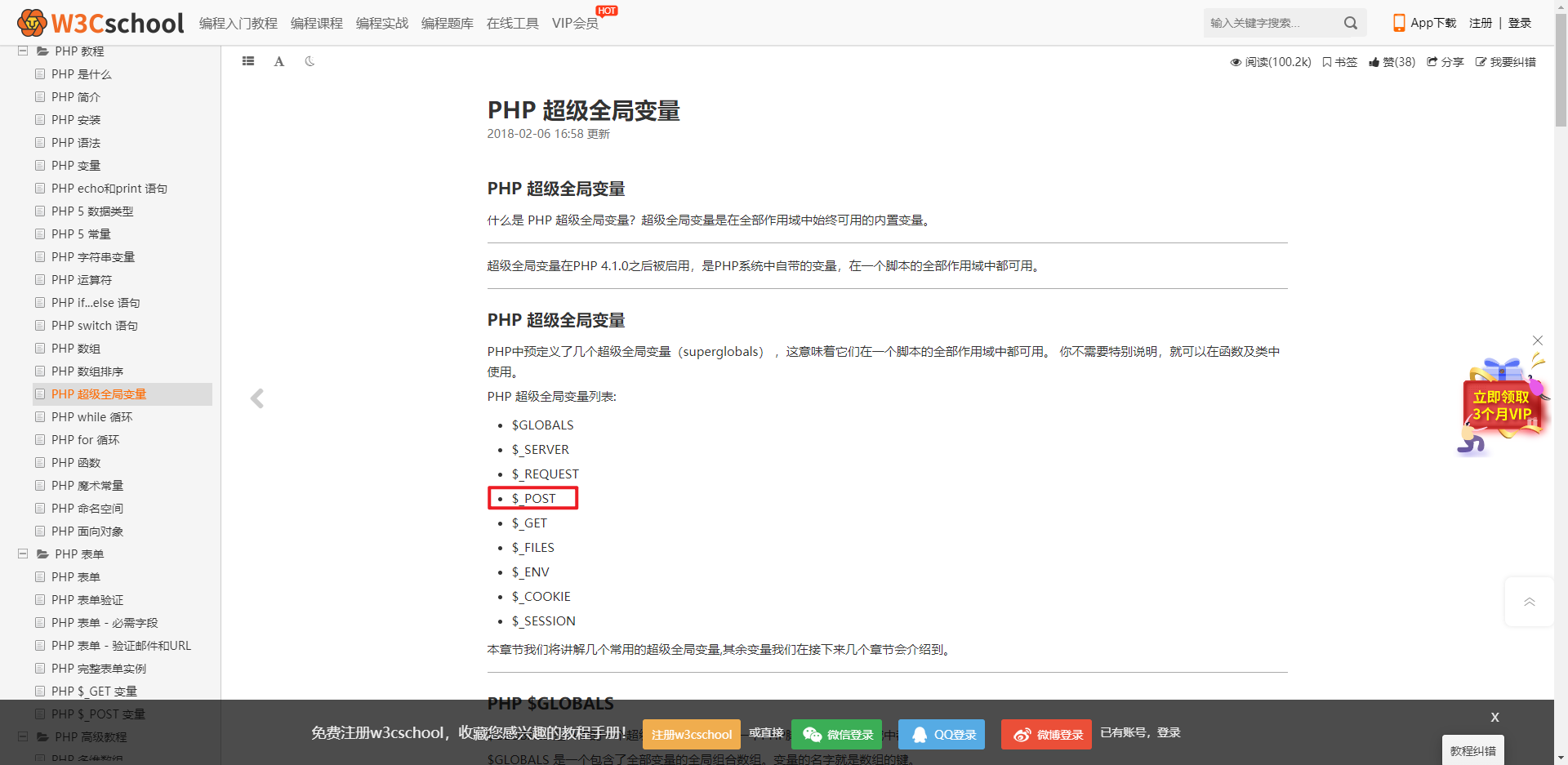Open the table of contents list icon
The height and width of the screenshot is (765, 1568).
(x=248, y=61)
